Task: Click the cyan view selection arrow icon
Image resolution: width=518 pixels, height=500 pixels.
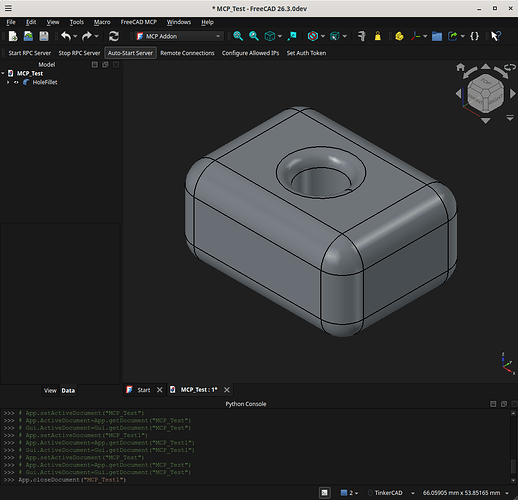Action: coord(292,36)
